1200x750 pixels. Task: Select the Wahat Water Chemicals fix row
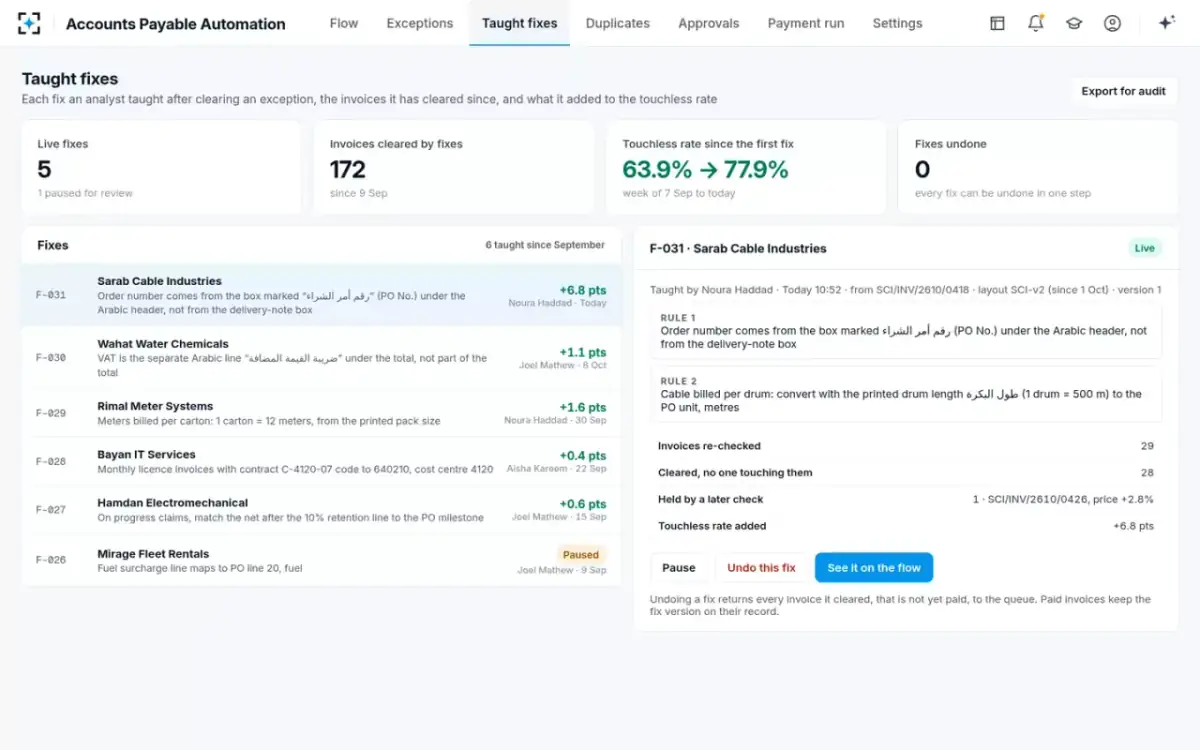[x=321, y=357]
